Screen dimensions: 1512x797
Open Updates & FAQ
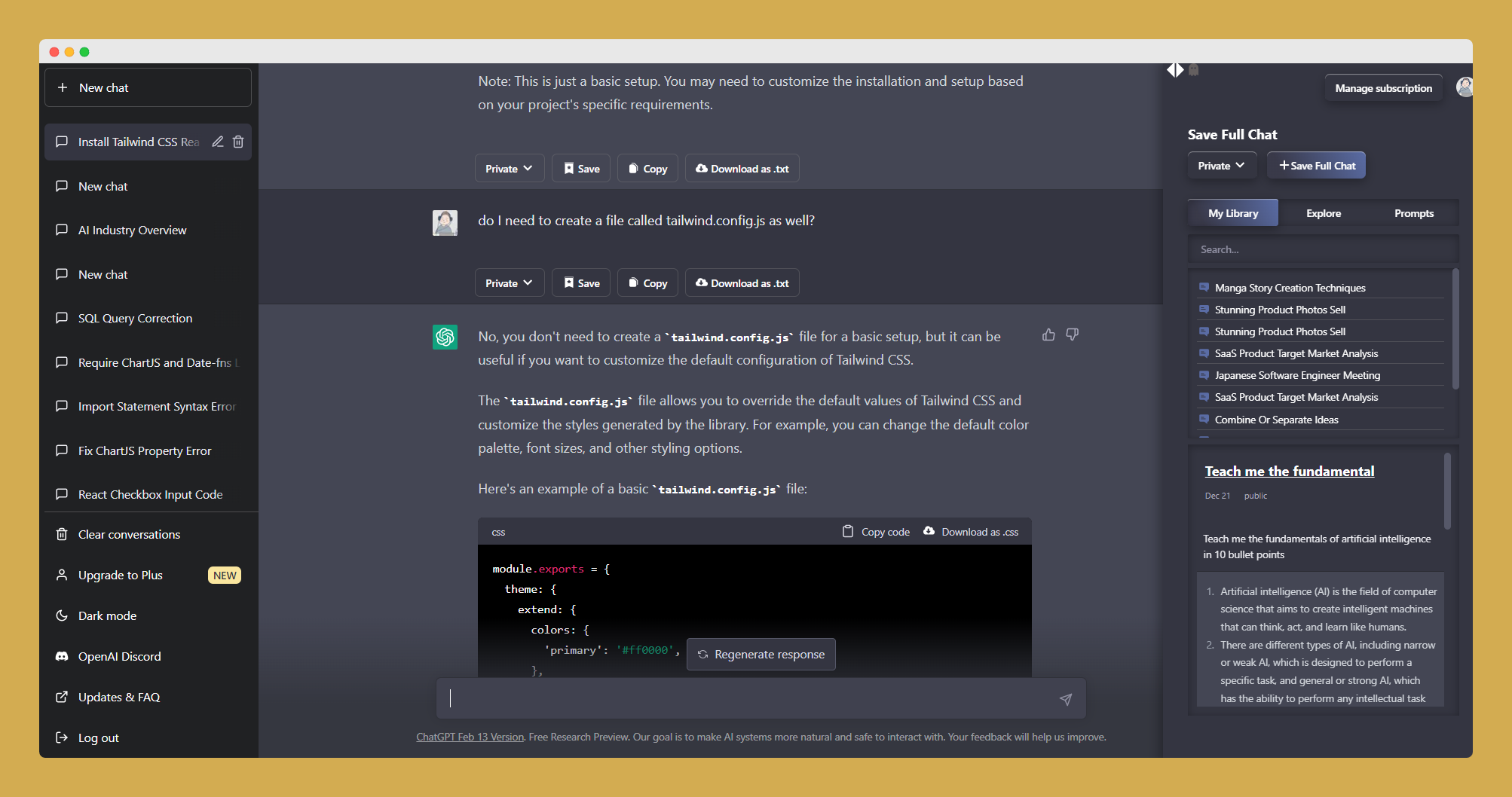tap(148, 697)
